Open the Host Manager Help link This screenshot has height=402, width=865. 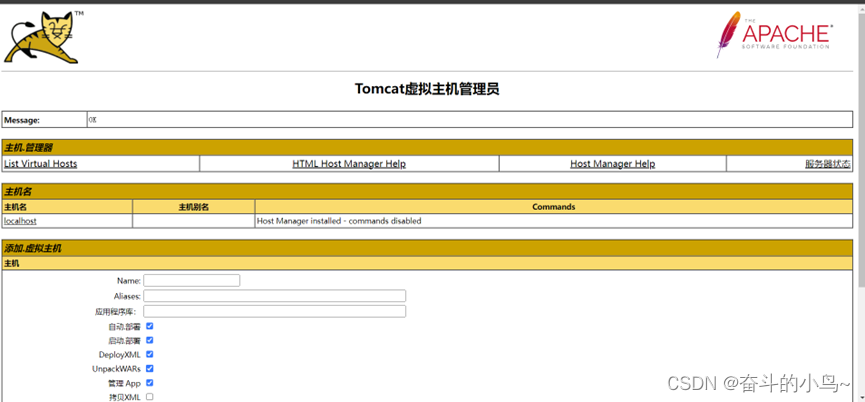tap(612, 164)
